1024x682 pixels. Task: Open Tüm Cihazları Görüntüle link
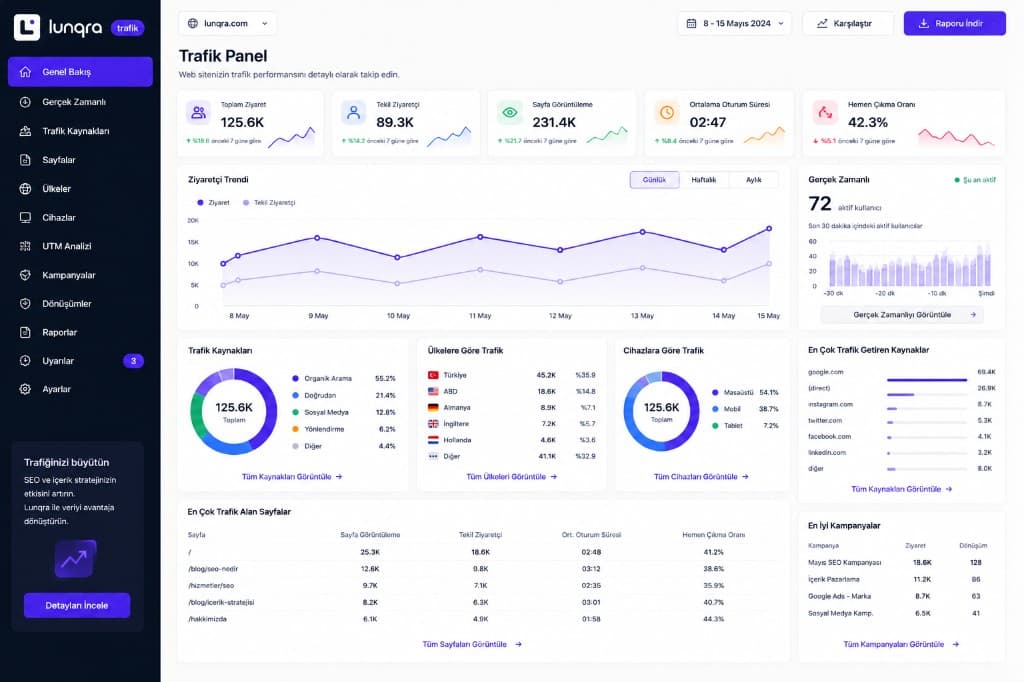coord(701,477)
